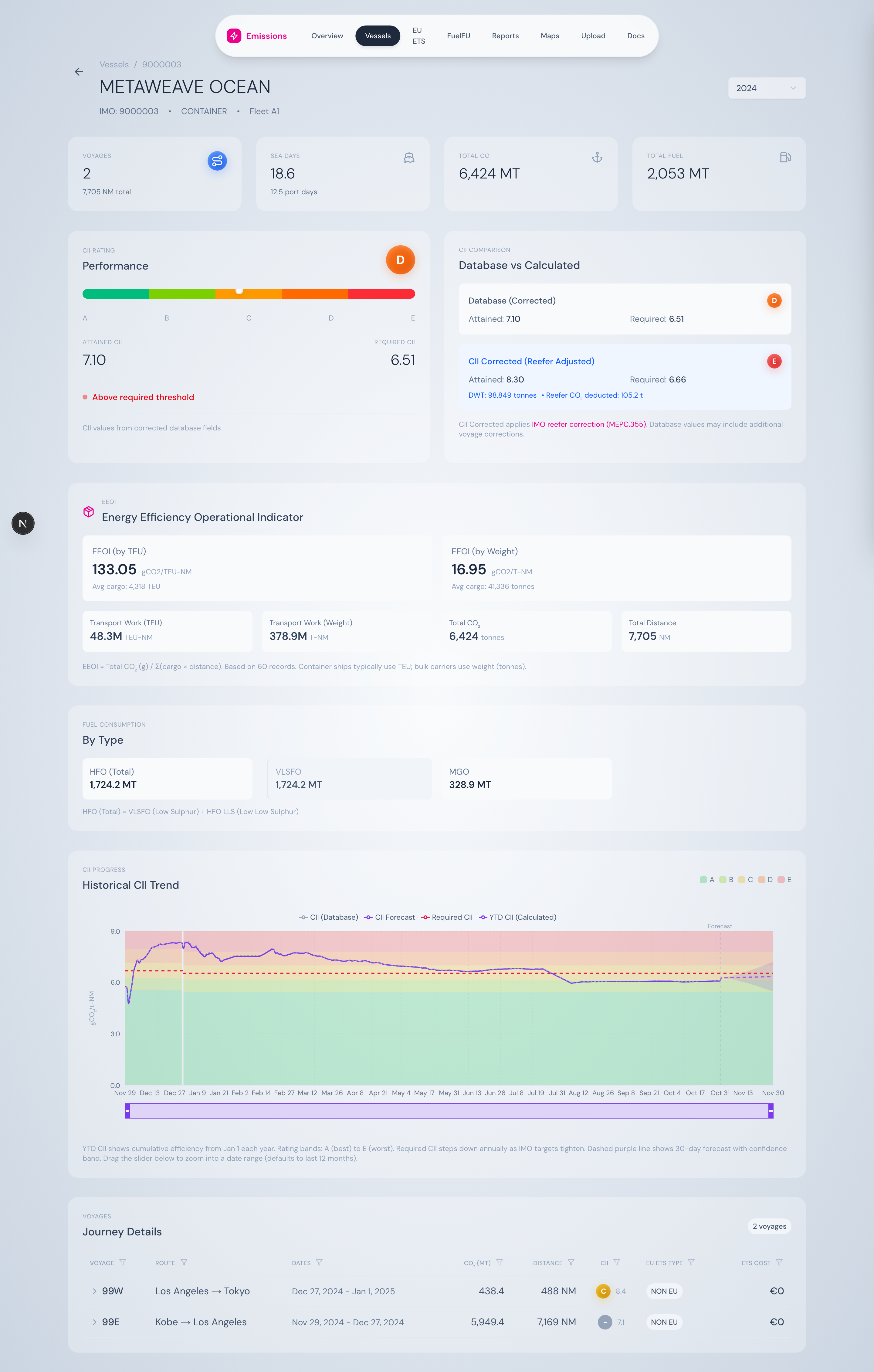Screen dimensions: 874x1372
Task: Click the back arrow beside Vessels breadcrumb
Action: point(79,72)
